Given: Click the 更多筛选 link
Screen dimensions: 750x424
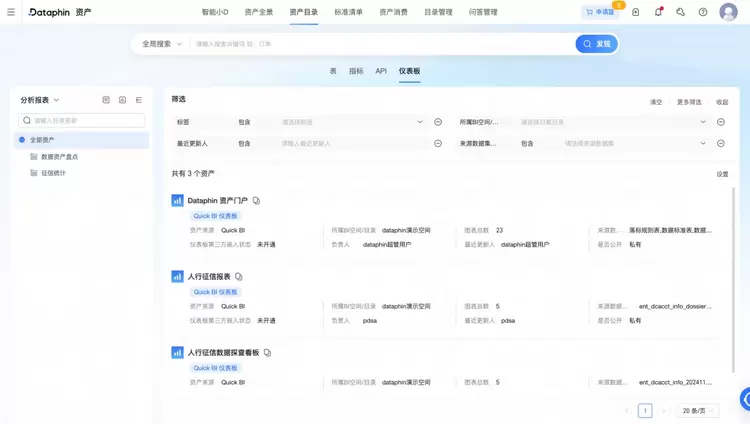Looking at the screenshot, I should coord(689,102).
